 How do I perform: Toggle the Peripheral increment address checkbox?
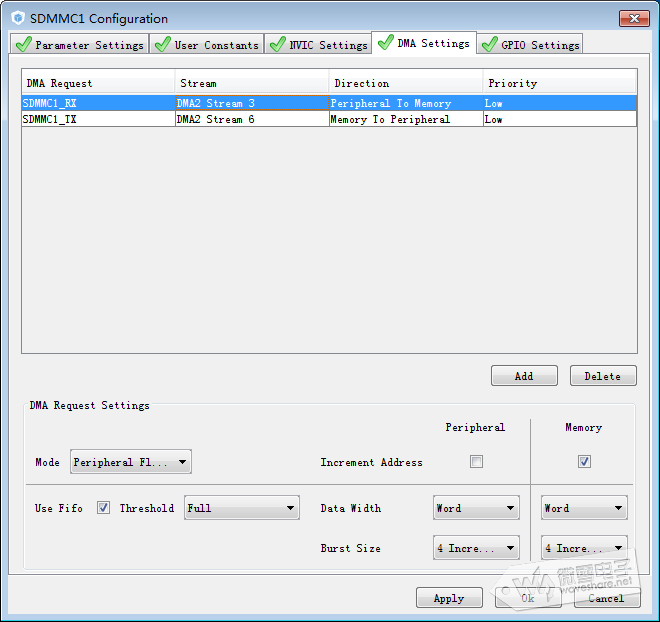476,462
